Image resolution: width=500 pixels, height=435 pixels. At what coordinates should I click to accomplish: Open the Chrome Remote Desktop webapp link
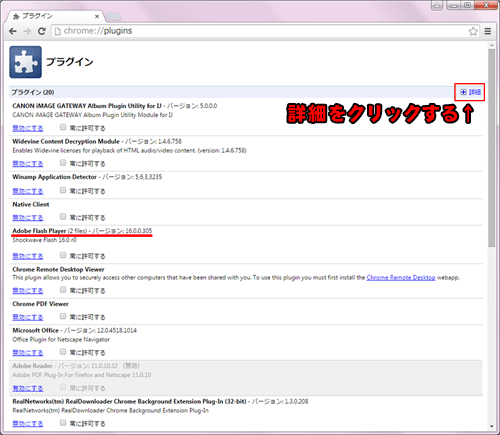click(x=401, y=278)
